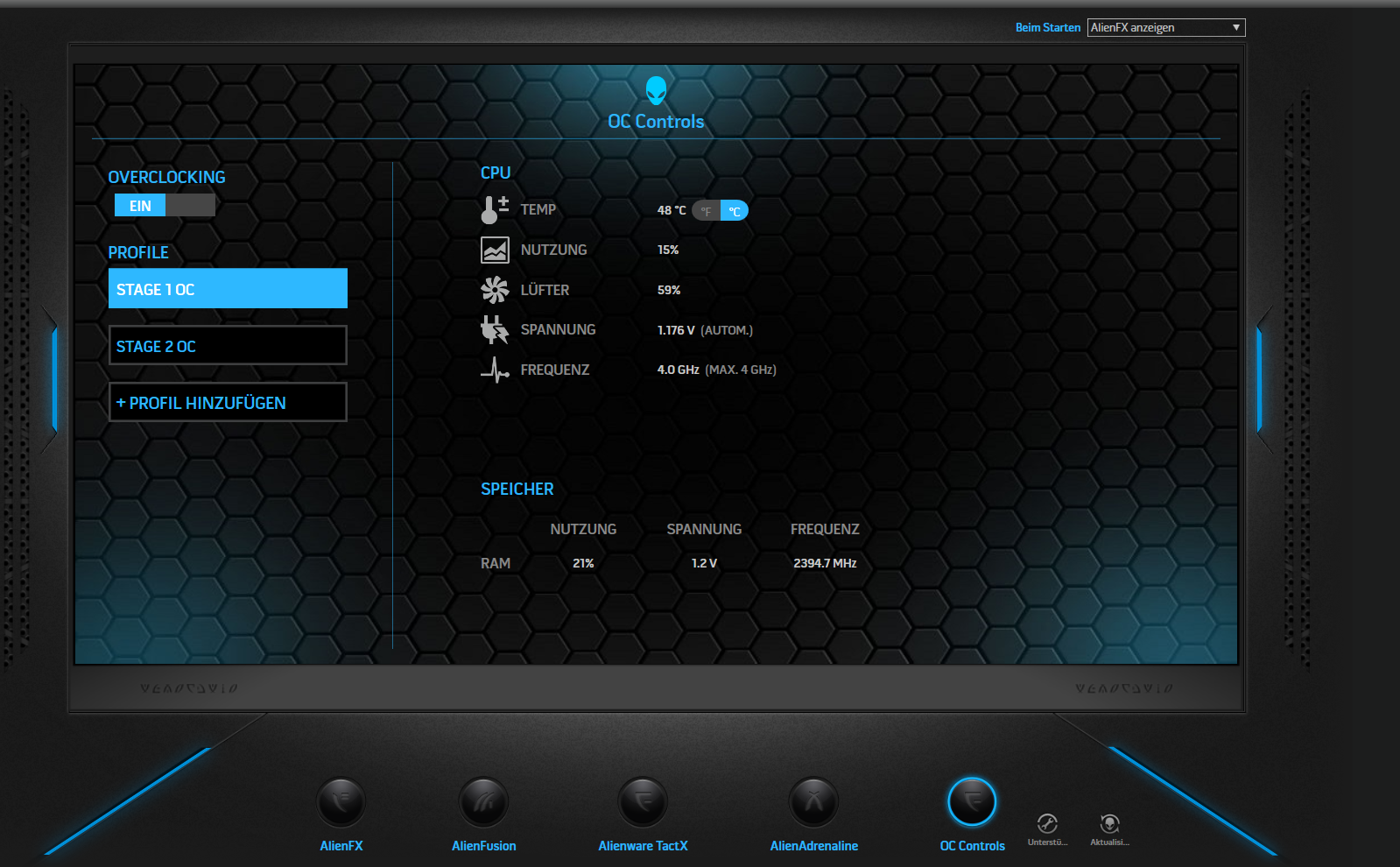Click the Spannung voltage plug icon
The image size is (1400, 867).
coord(495,330)
